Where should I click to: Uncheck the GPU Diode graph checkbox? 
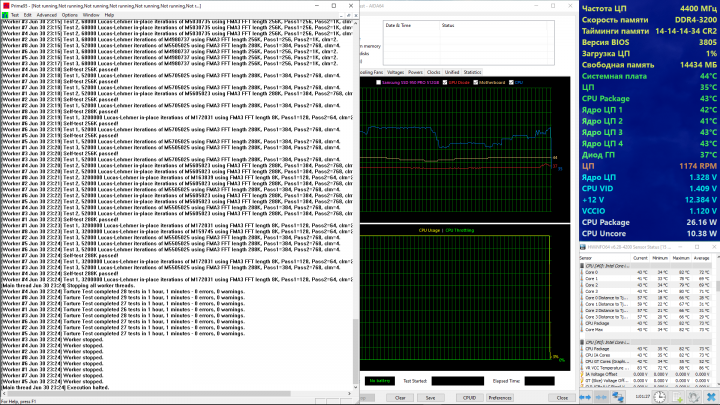pos(445,83)
